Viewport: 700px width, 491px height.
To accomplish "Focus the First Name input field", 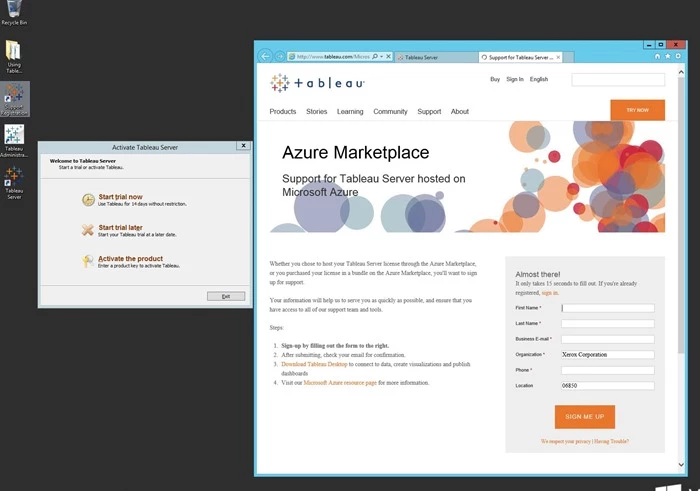I will [608, 308].
